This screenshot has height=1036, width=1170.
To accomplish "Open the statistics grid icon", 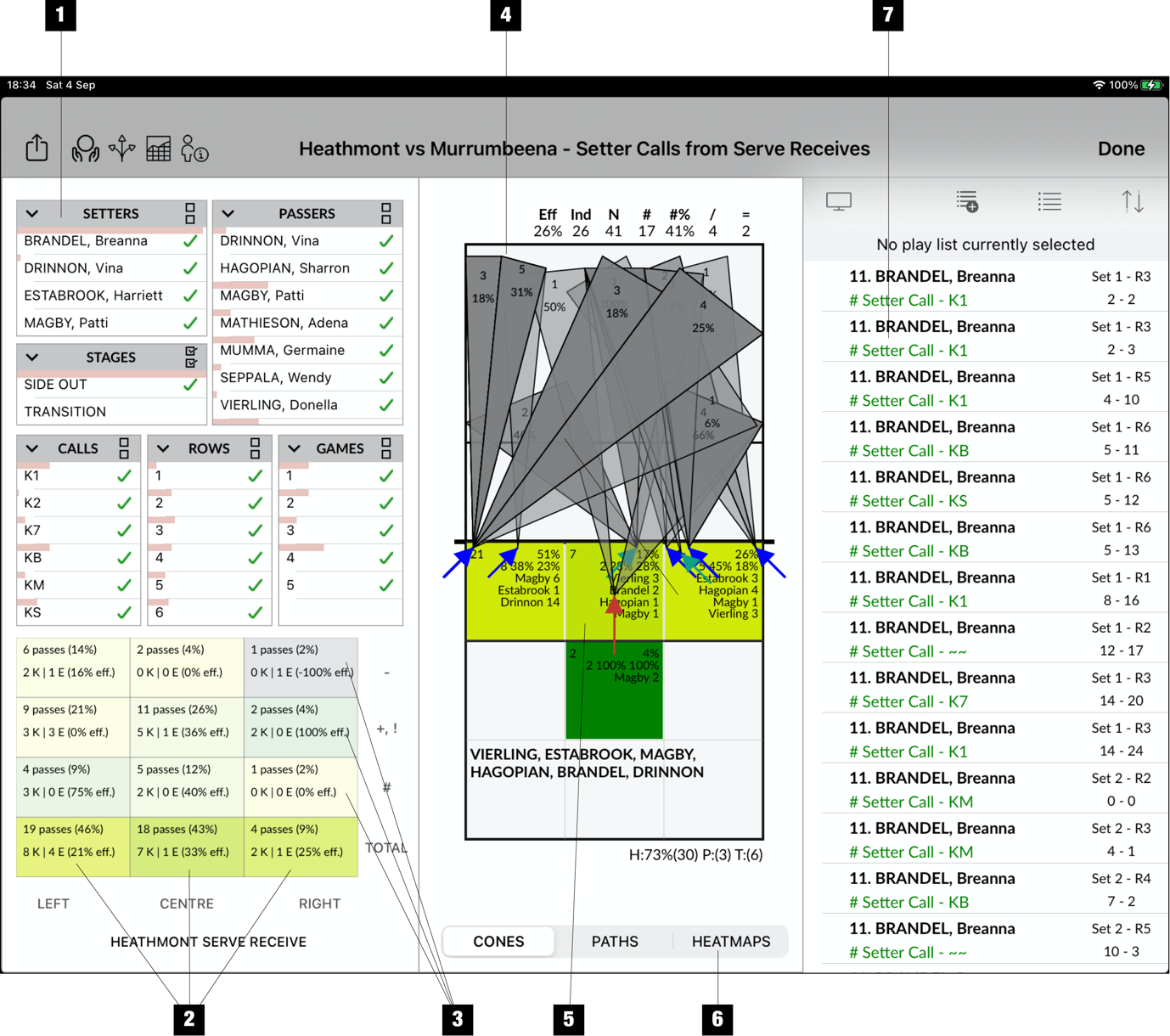I will (158, 147).
